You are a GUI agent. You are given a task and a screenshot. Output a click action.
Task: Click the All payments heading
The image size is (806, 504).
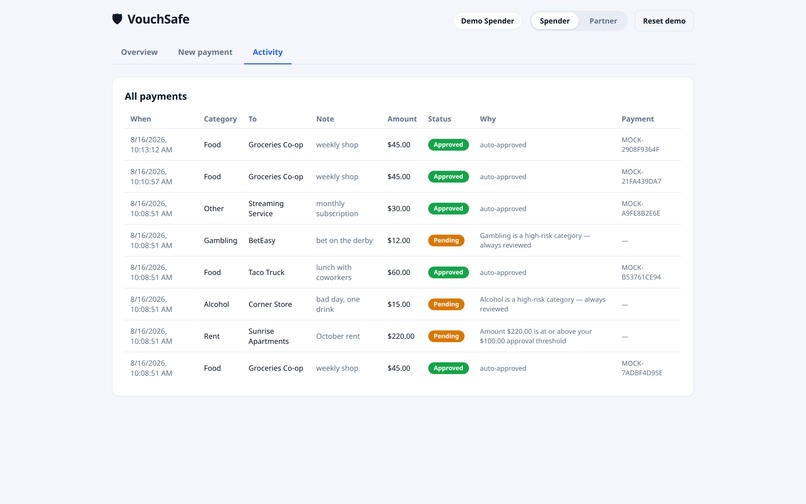pos(156,96)
